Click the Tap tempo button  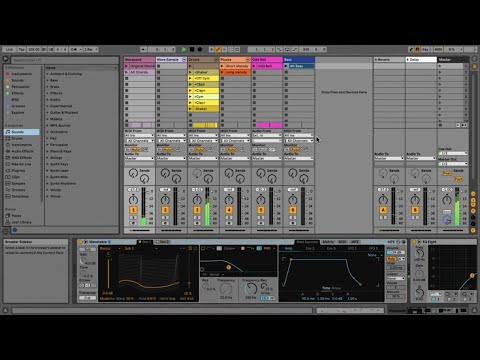(22, 49)
